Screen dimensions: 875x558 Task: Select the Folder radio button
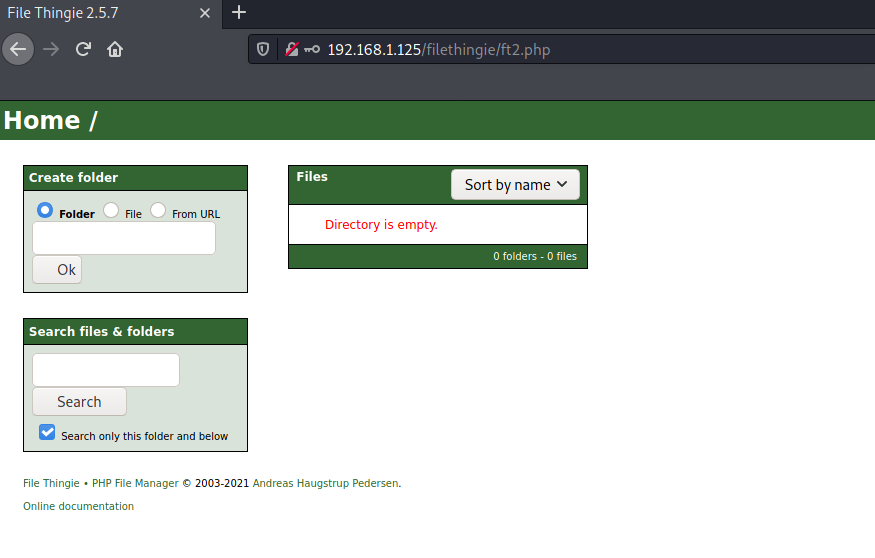tap(45, 211)
